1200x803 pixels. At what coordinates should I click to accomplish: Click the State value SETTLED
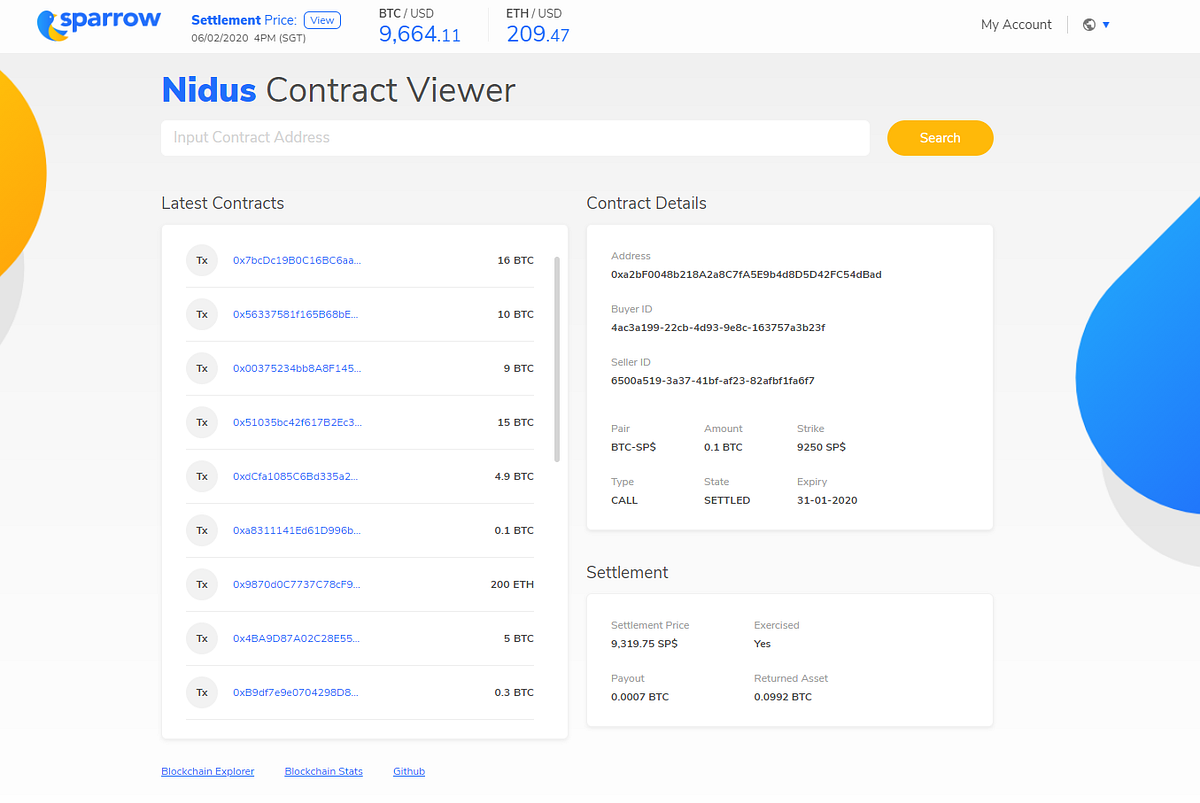pyautogui.click(x=727, y=500)
